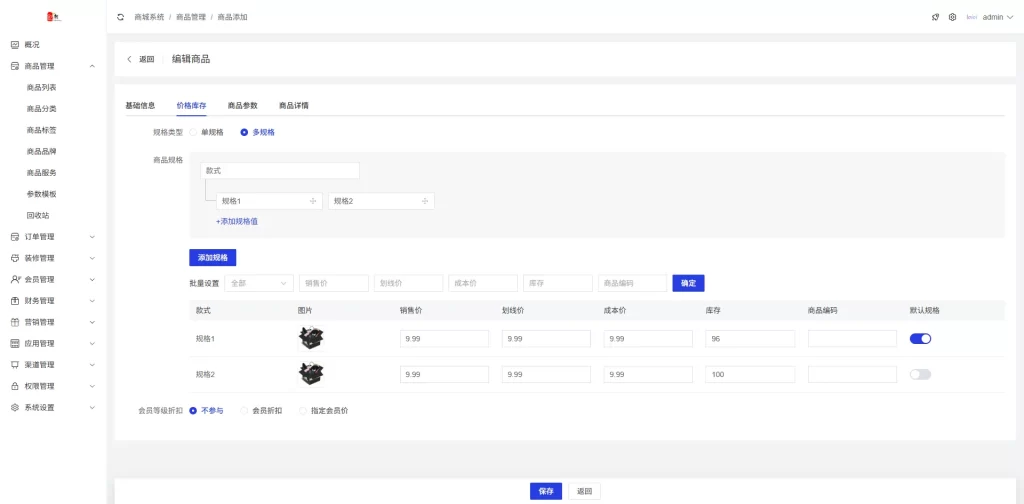Click the 商品编码 field for 规格1
The width and height of the screenshot is (1024, 504).
coord(852,339)
